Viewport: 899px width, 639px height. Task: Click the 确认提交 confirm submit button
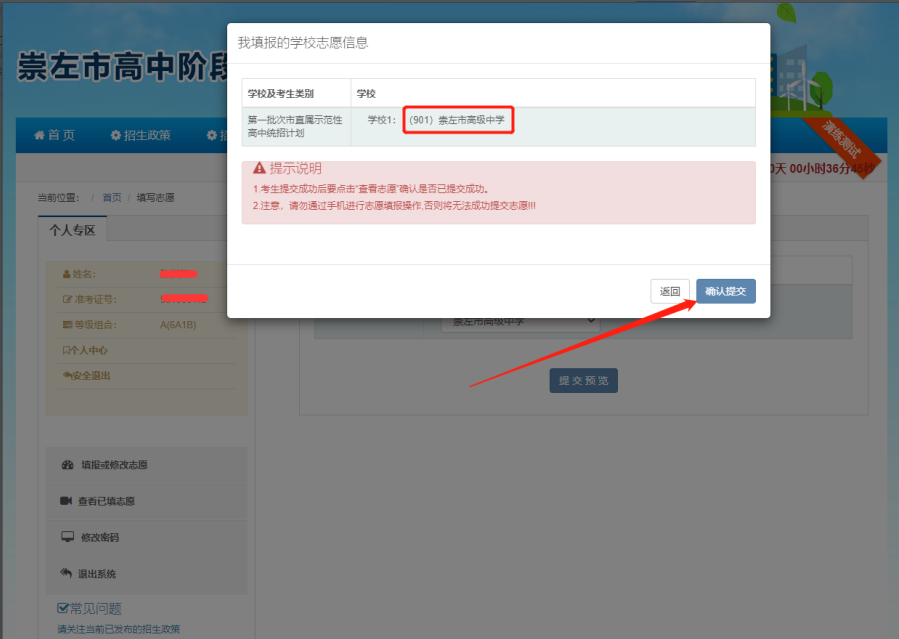point(725,291)
